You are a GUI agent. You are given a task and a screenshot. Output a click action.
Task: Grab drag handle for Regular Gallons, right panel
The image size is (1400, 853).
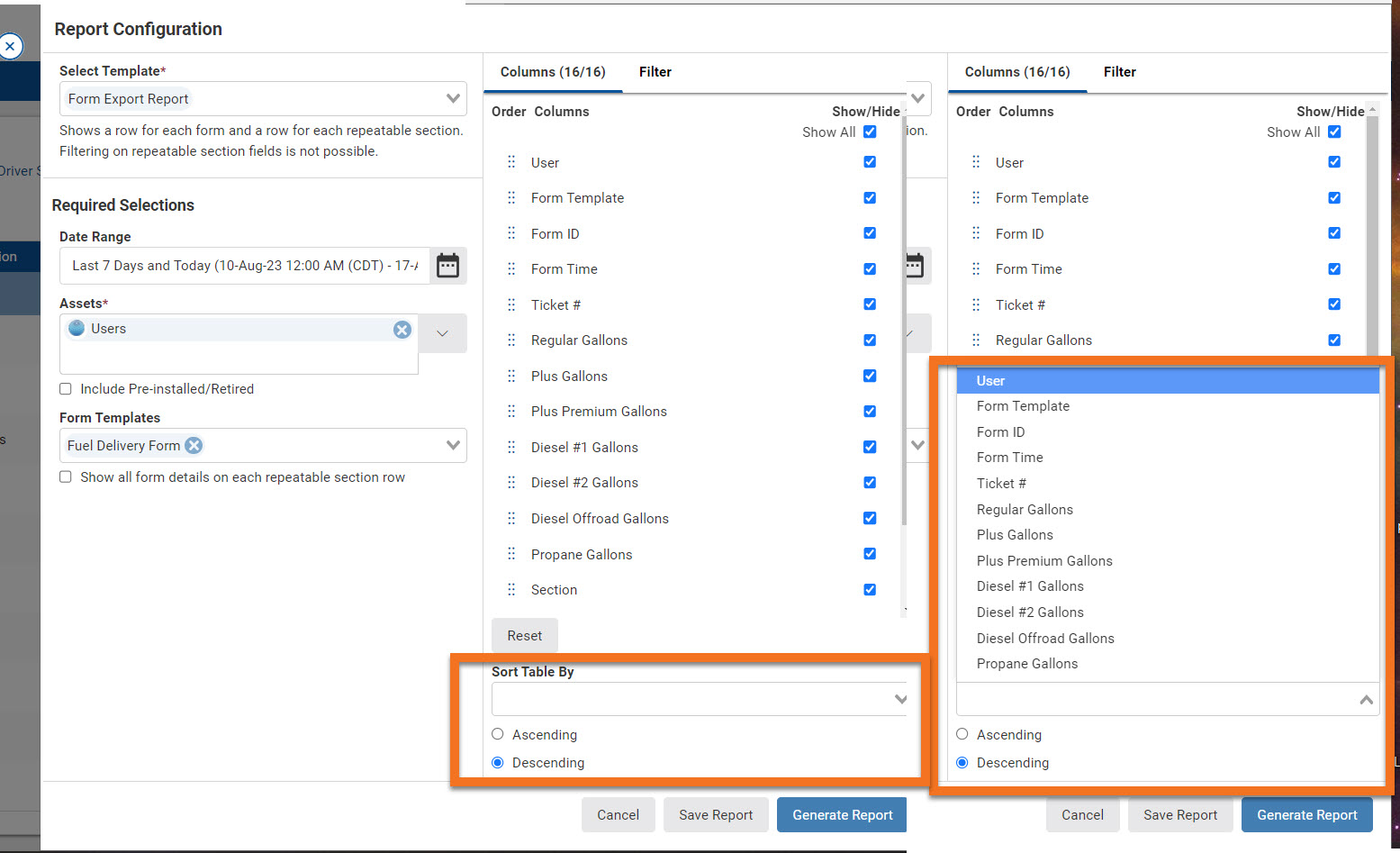[976, 340]
